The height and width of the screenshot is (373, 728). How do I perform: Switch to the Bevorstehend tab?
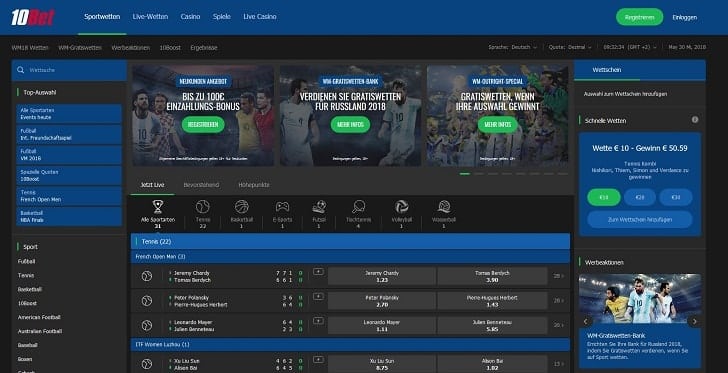201,185
